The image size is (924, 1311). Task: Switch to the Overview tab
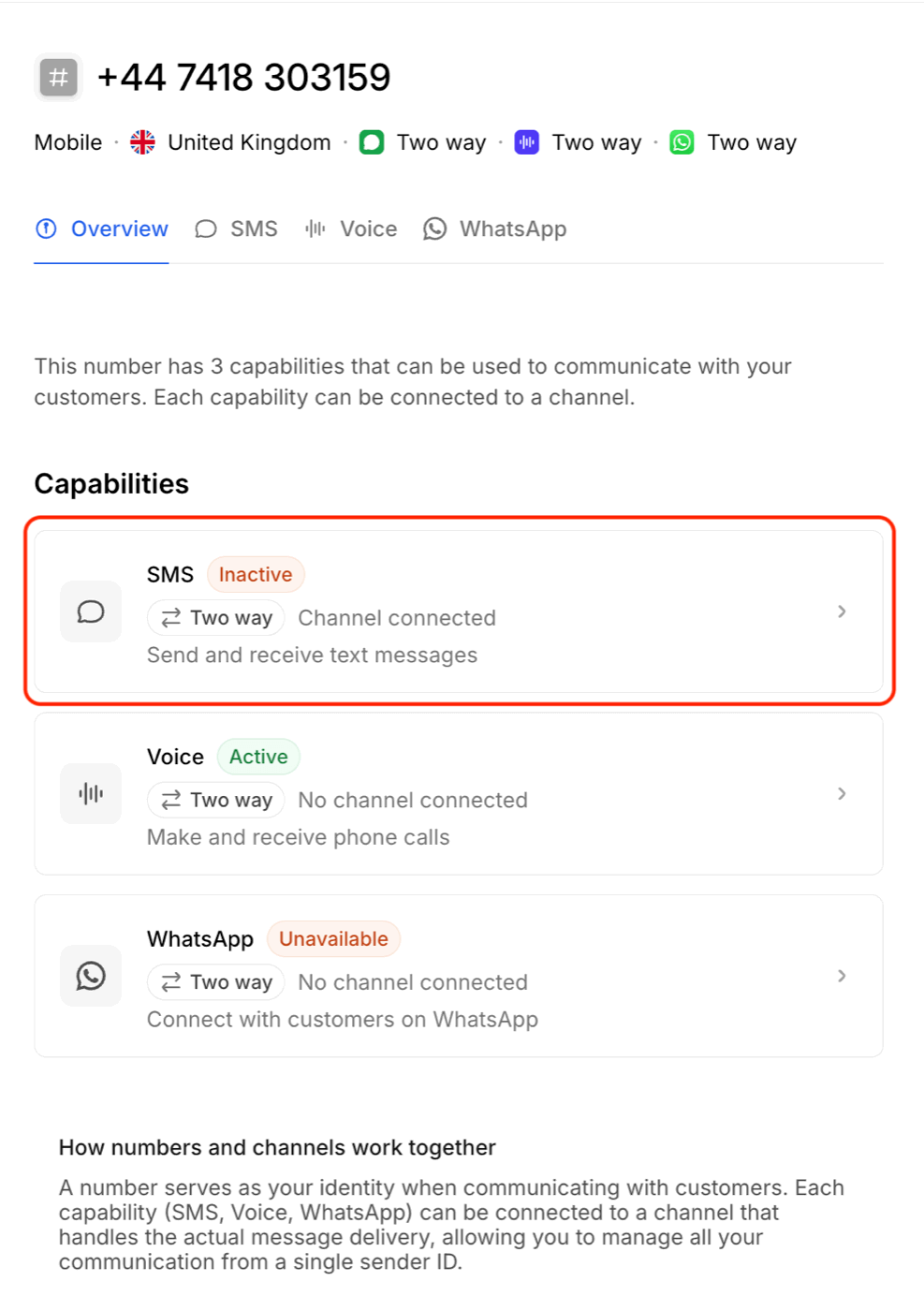coord(102,229)
